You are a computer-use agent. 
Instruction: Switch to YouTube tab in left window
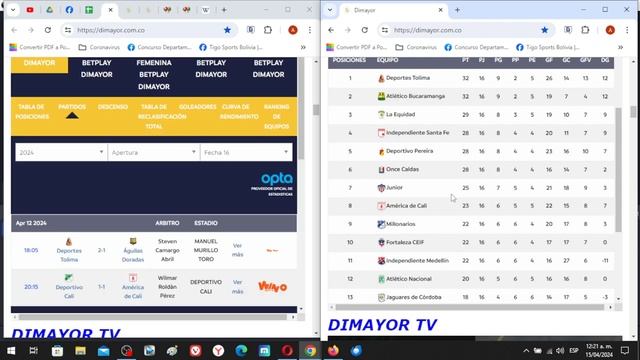30,10
